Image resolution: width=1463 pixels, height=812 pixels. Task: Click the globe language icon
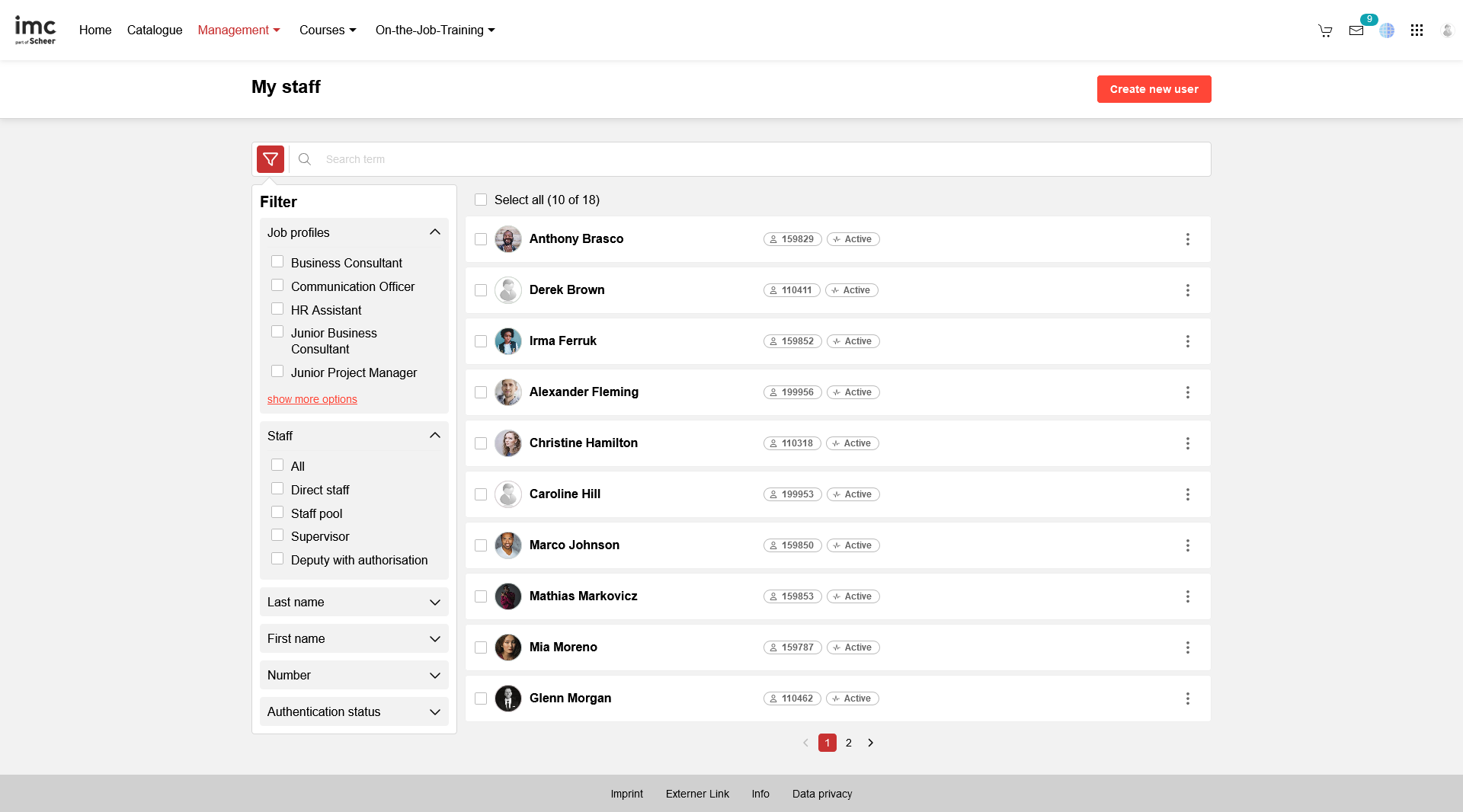pyautogui.click(x=1387, y=30)
